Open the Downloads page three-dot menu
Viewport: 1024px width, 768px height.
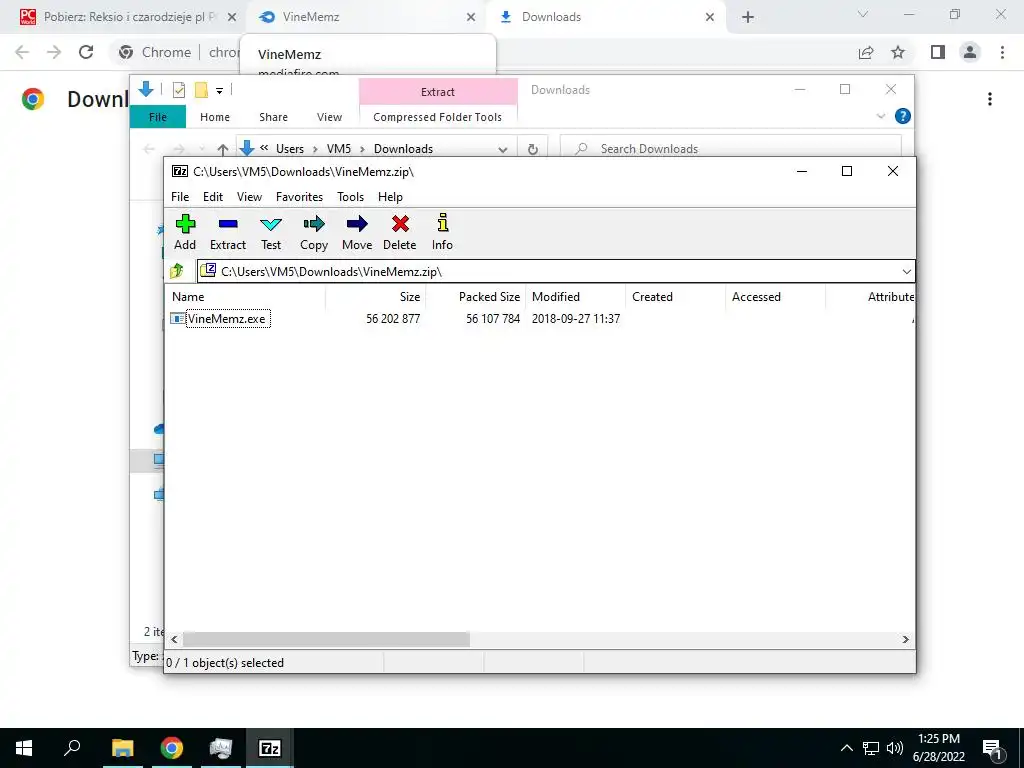coord(990,99)
